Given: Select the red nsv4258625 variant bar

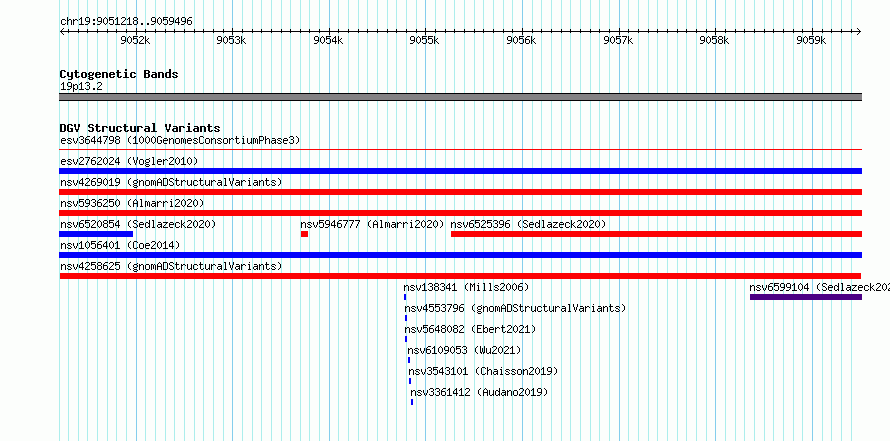Looking at the screenshot, I should (x=460, y=276).
